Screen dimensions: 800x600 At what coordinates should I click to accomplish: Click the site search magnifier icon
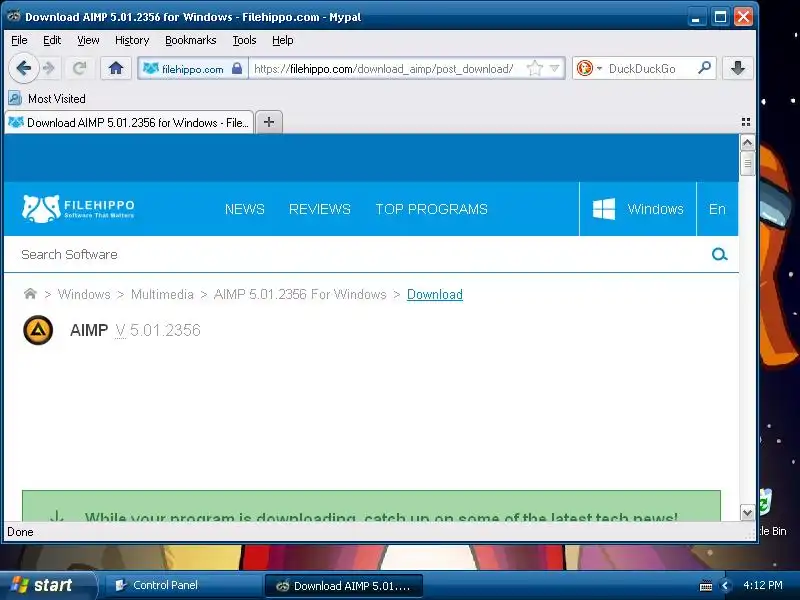719,254
